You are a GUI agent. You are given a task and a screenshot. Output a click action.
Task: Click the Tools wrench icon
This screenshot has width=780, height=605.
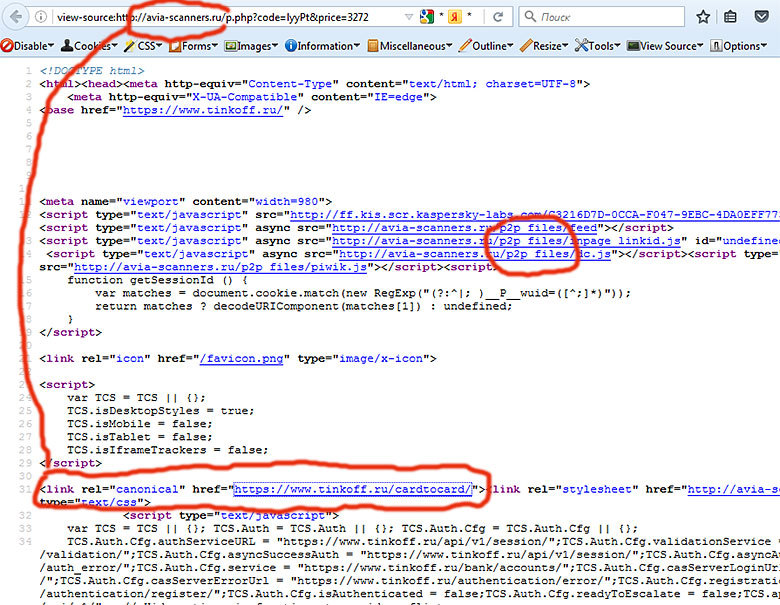(x=581, y=46)
